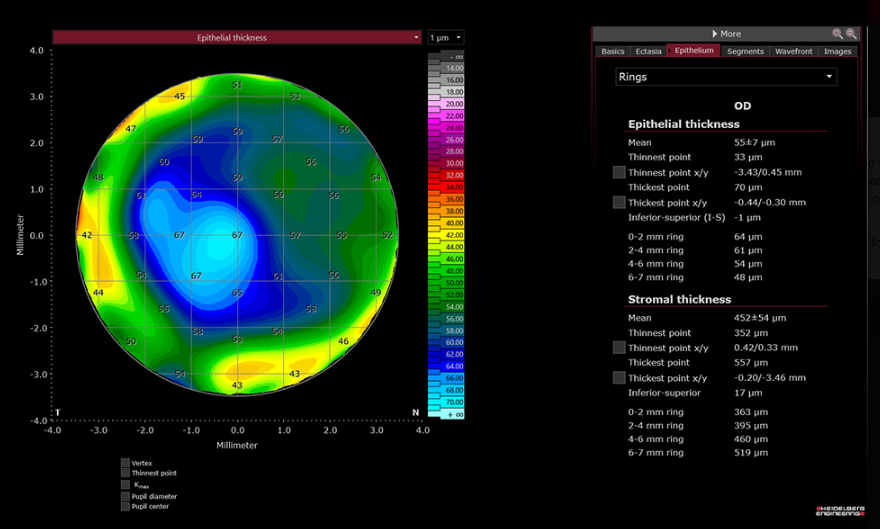Go to the Segments tab

pyautogui.click(x=745, y=51)
